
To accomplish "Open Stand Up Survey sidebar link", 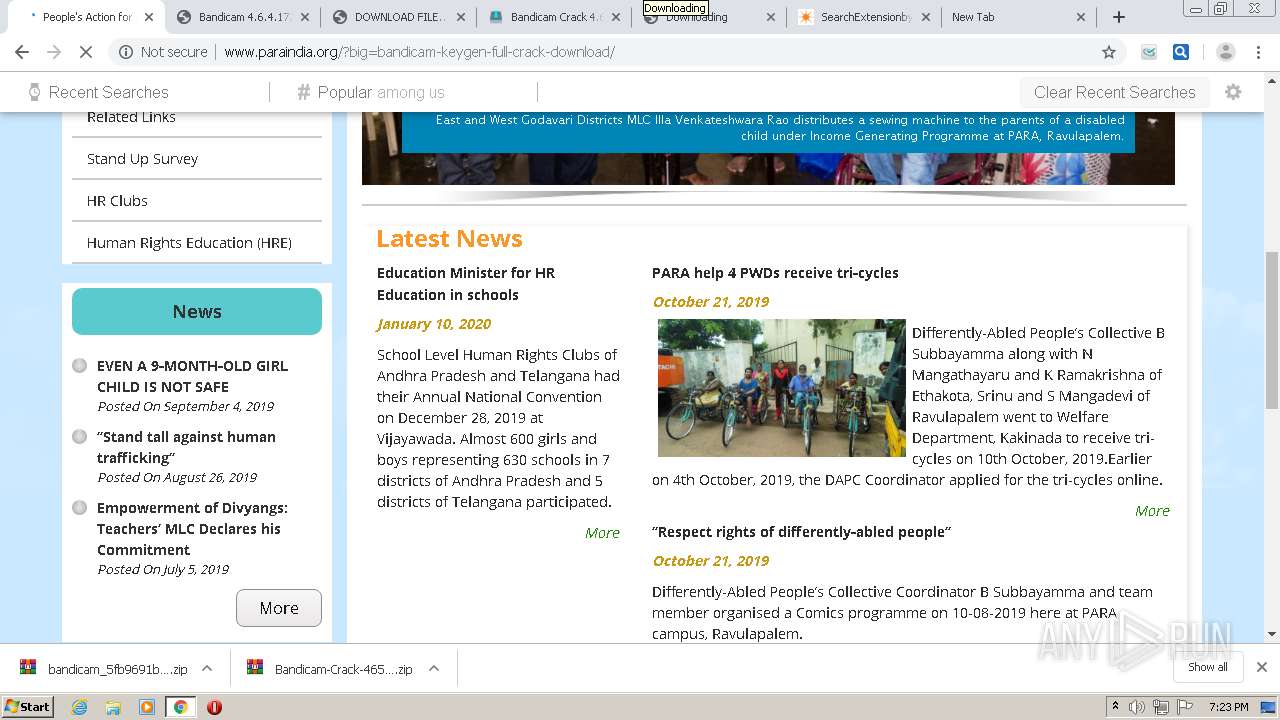I will coord(142,159).
